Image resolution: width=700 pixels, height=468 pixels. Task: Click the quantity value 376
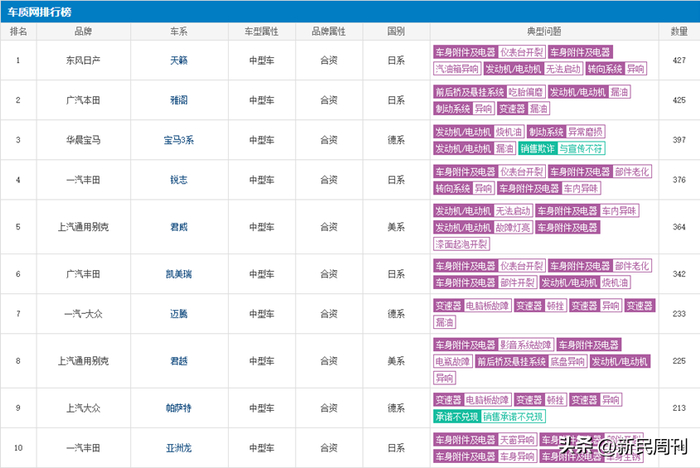click(x=679, y=180)
